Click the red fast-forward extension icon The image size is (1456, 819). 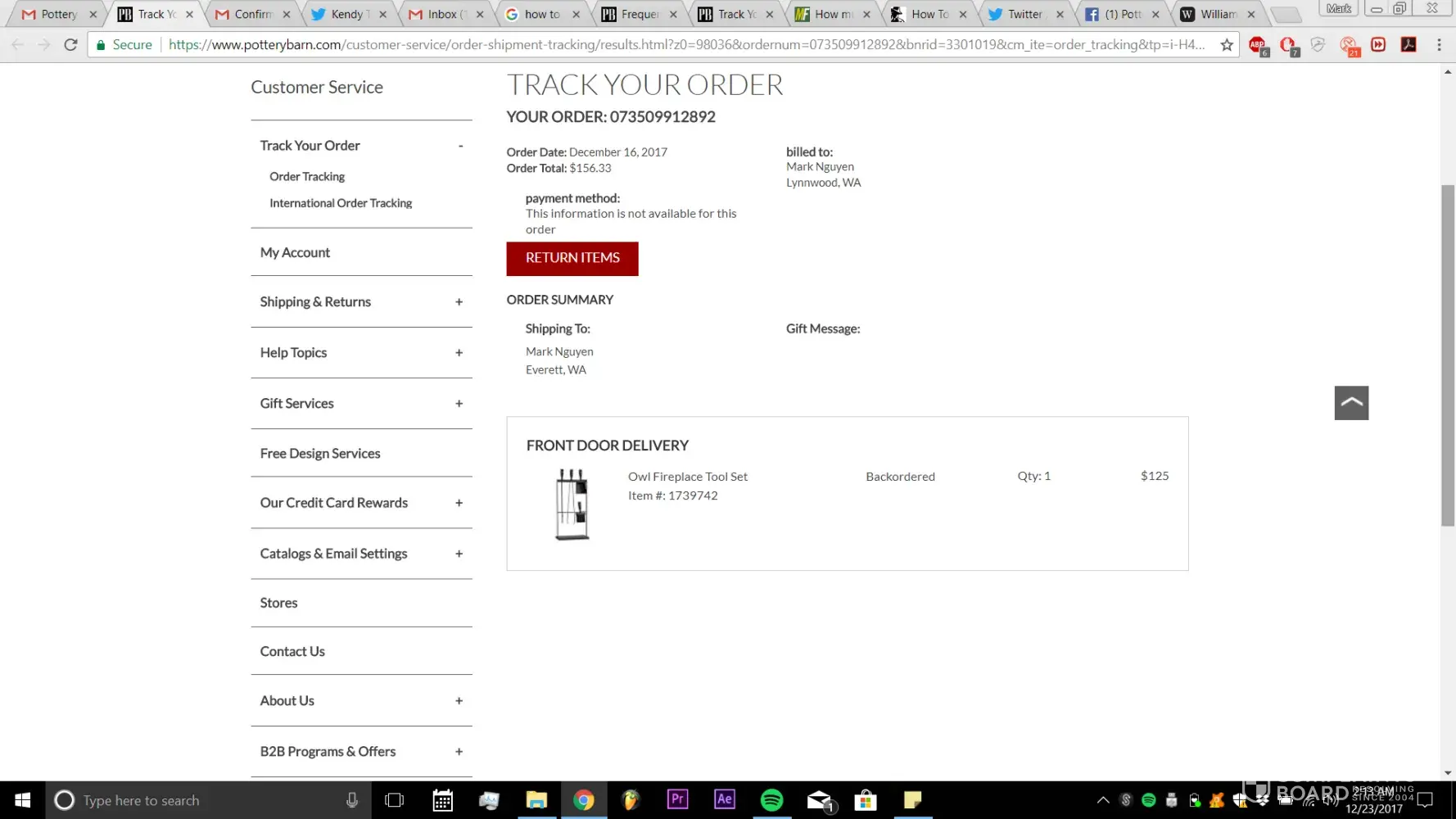1379,45
